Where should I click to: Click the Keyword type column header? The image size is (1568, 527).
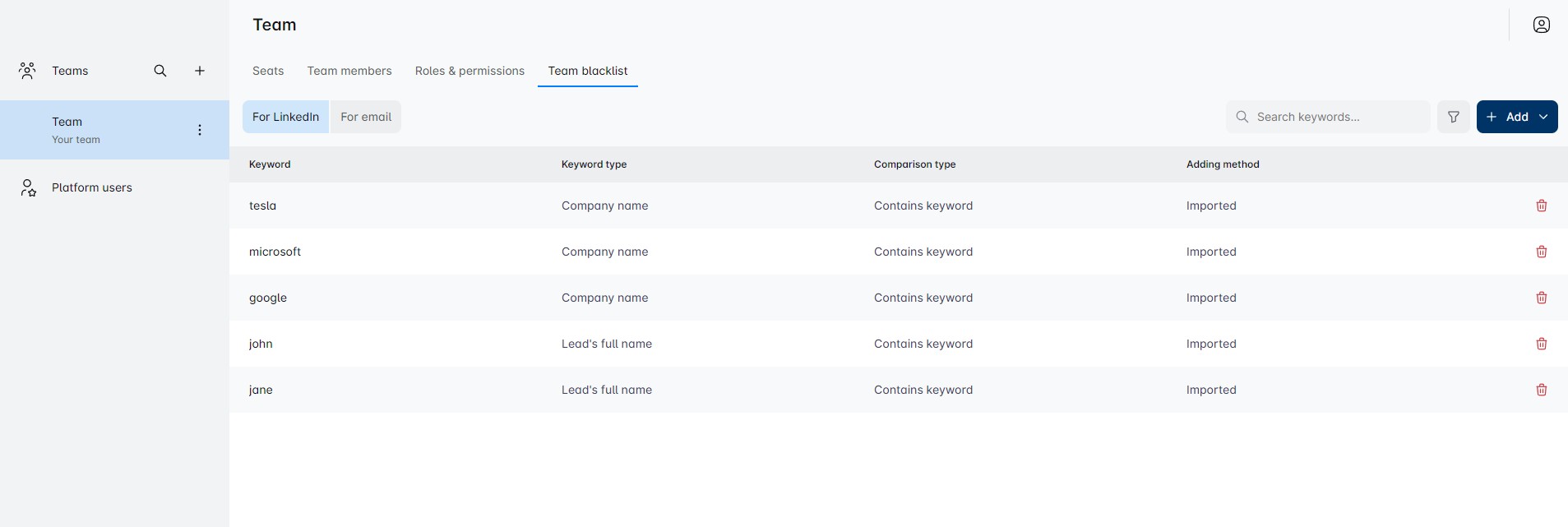[594, 164]
